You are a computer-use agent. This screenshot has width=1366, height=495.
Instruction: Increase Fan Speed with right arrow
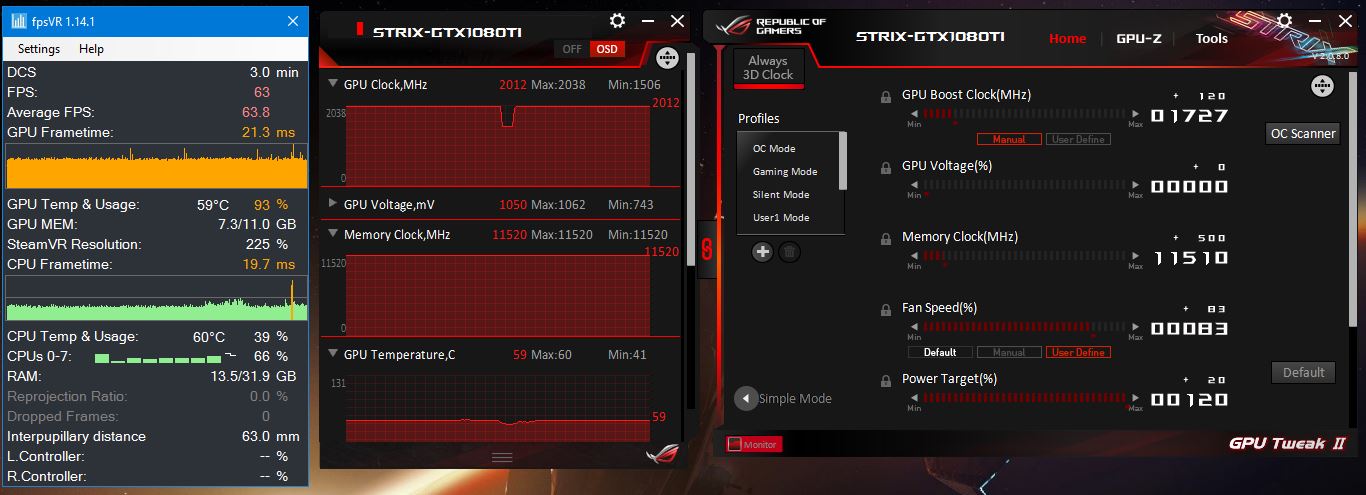[1135, 327]
